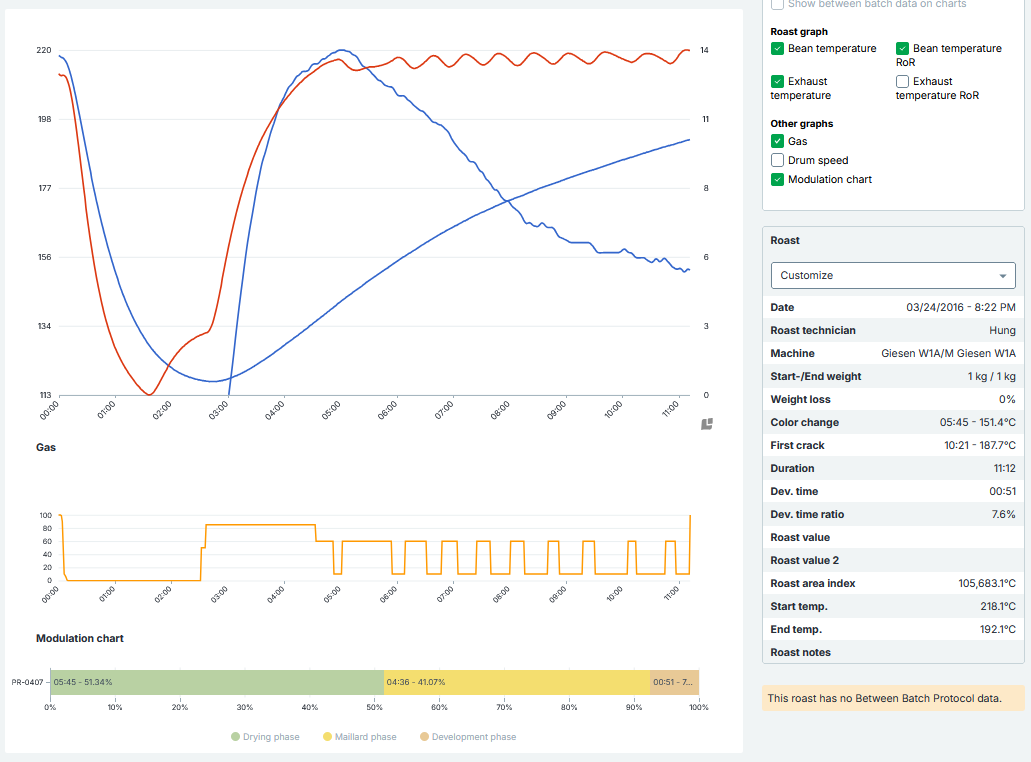This screenshot has width=1031, height=762.
Task: Enable the Drum speed graph checkbox
Action: tap(777, 160)
